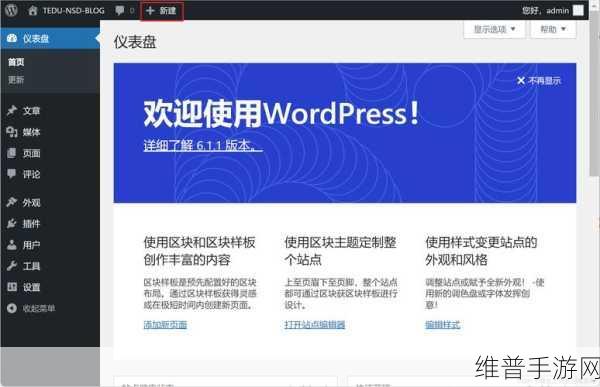Select the 更新 submenu item

(x=16, y=80)
